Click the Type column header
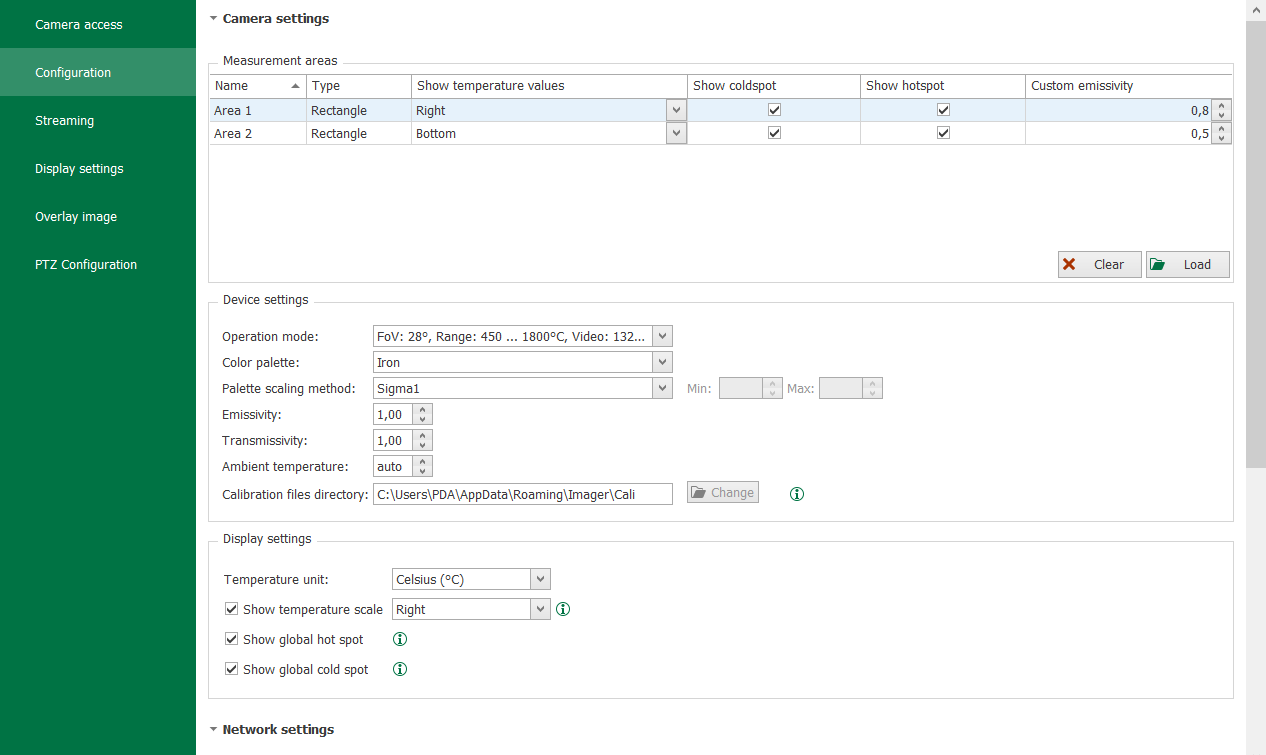 (359, 86)
